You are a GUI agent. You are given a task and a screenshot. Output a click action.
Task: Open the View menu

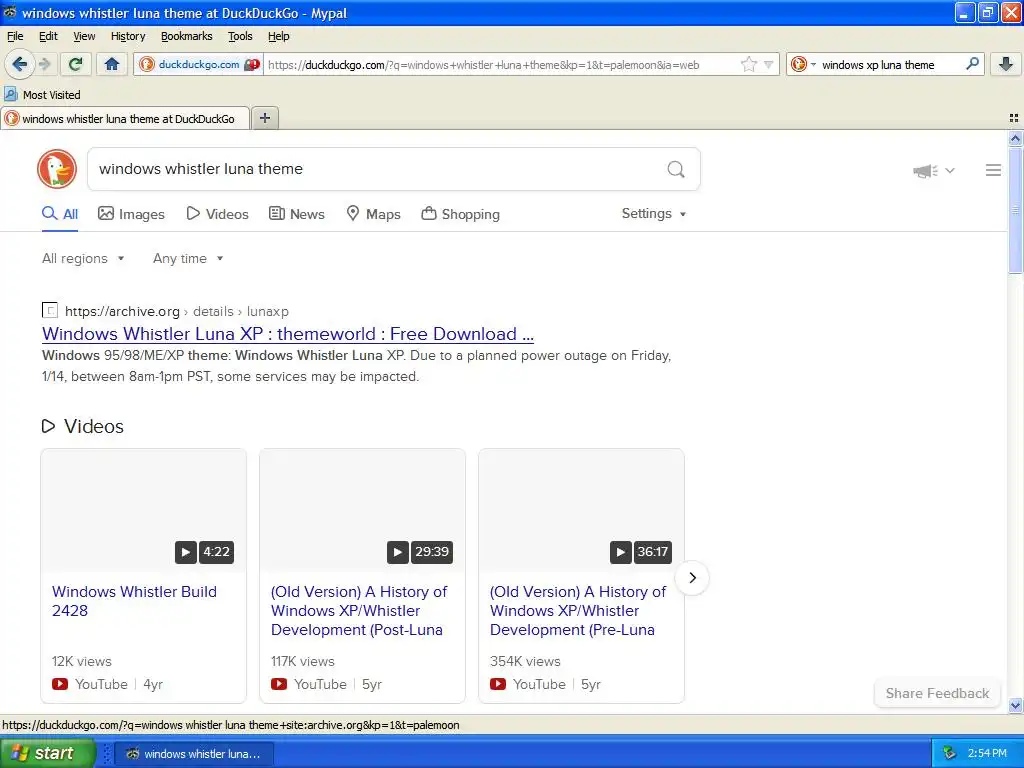84,36
